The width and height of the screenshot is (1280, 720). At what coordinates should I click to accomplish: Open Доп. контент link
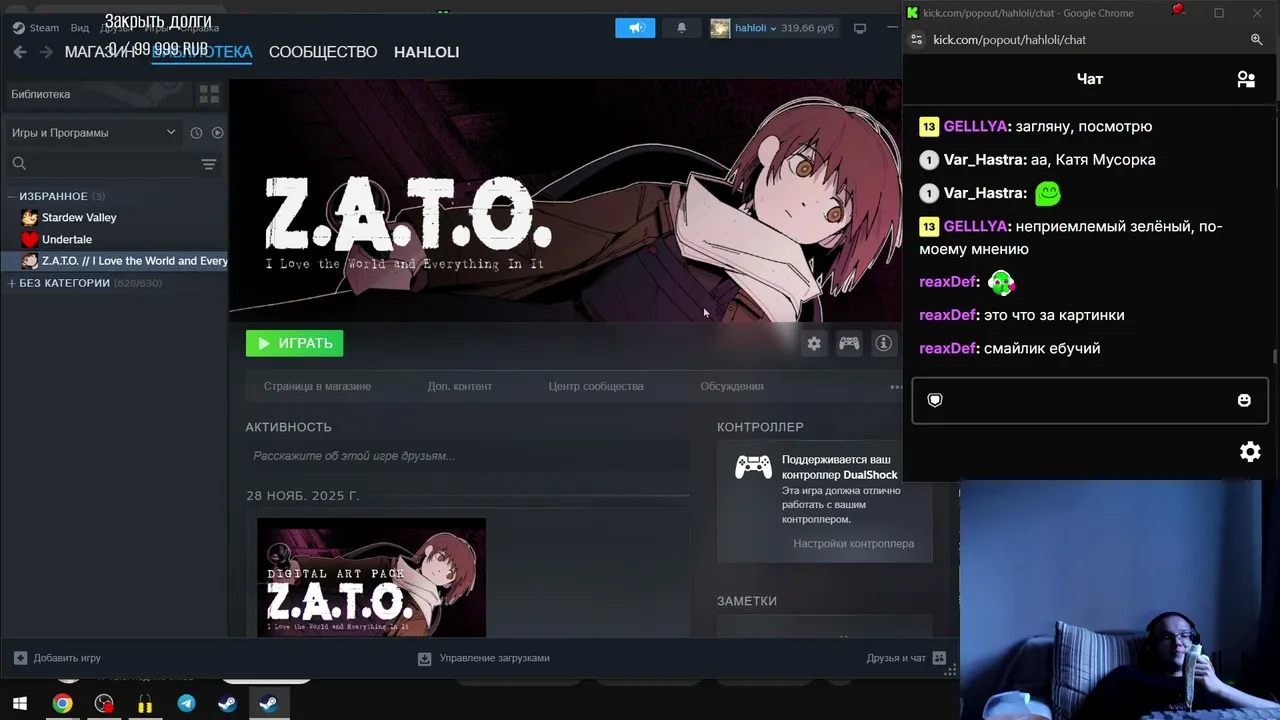460,386
